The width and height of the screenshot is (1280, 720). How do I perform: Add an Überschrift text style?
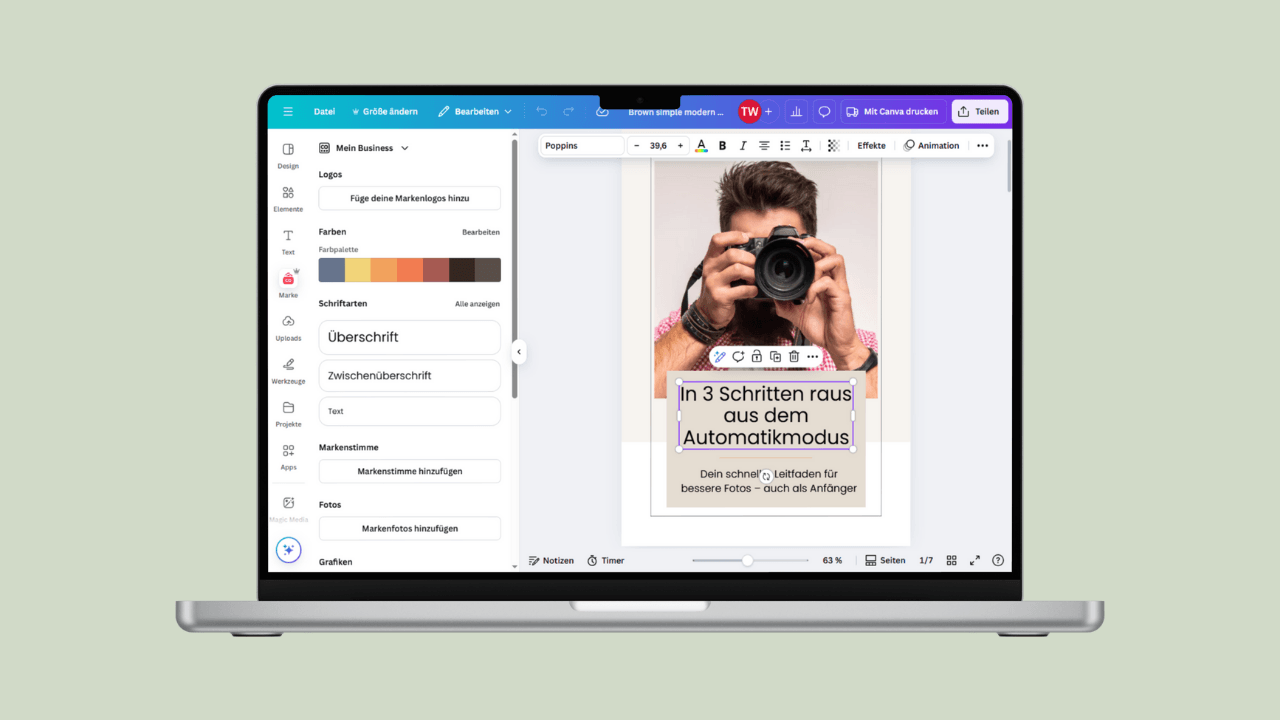pyautogui.click(x=409, y=337)
